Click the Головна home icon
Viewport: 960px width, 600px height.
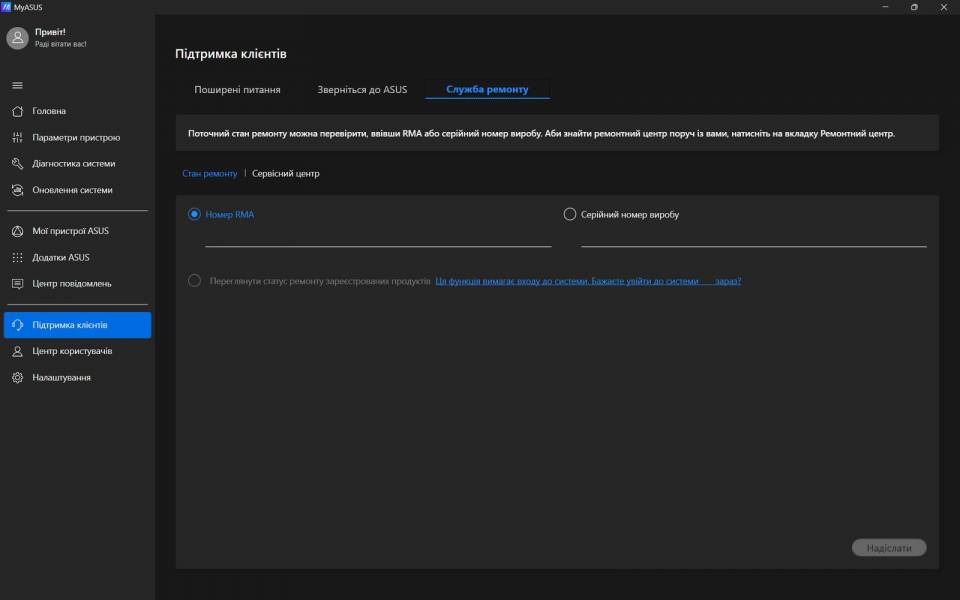point(17,111)
